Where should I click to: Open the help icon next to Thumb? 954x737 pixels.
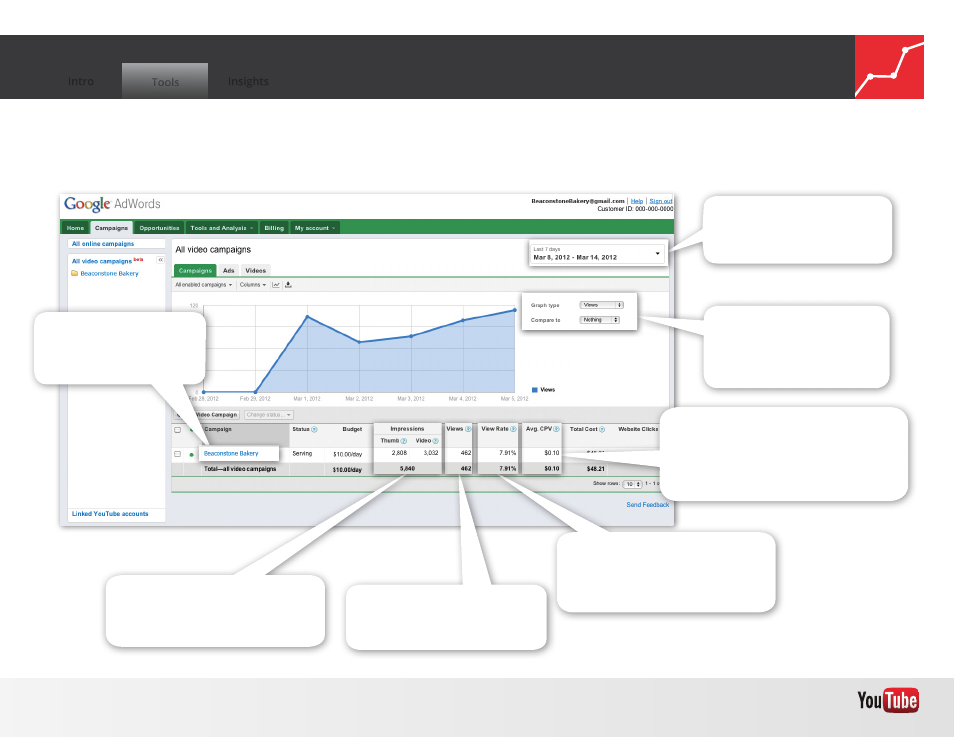point(403,441)
